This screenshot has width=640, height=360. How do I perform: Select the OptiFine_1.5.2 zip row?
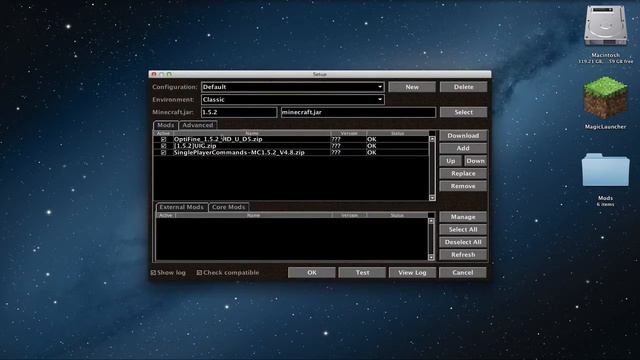(x=291, y=139)
